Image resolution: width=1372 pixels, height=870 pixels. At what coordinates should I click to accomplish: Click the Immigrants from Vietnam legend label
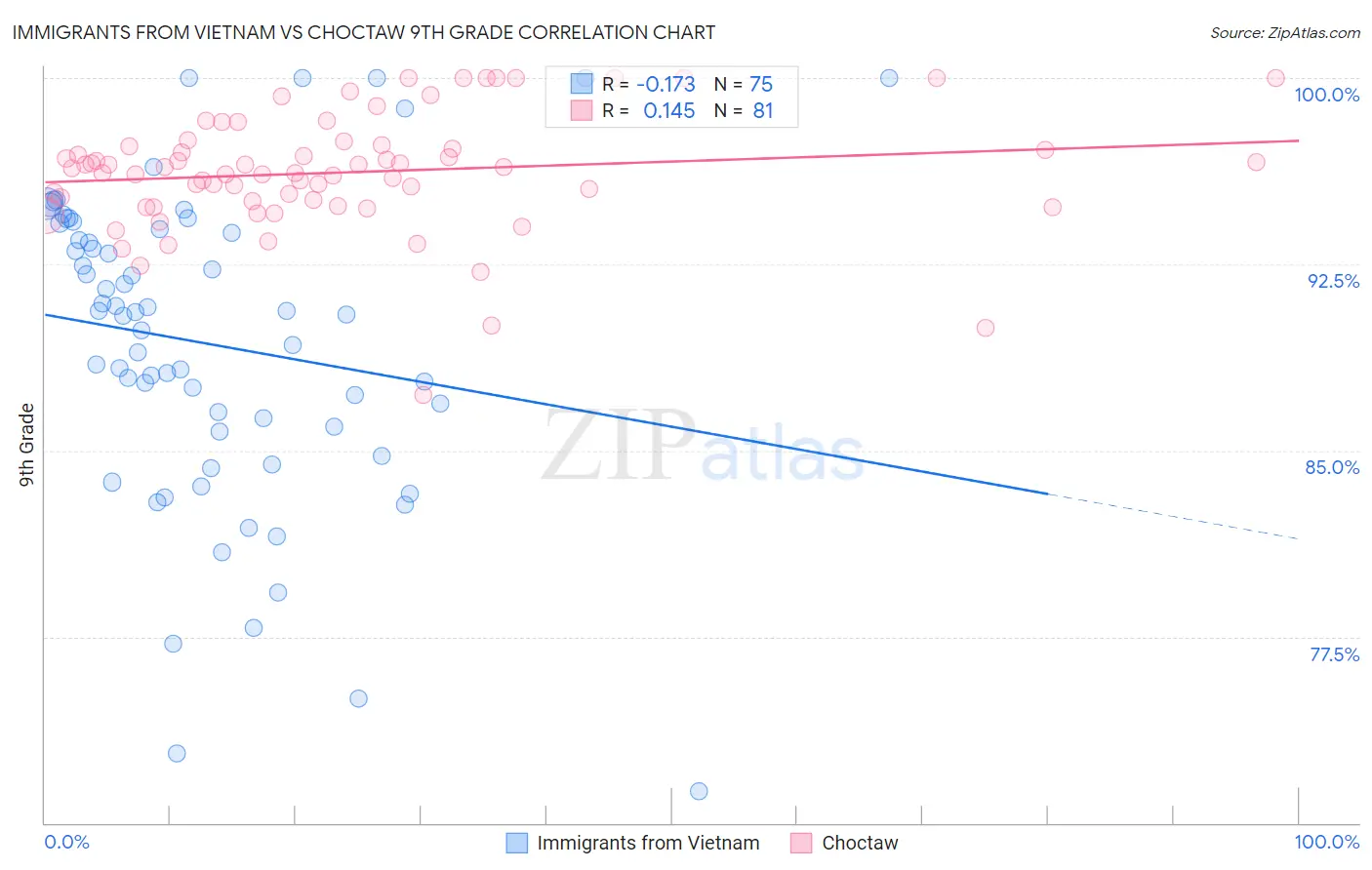(648, 843)
